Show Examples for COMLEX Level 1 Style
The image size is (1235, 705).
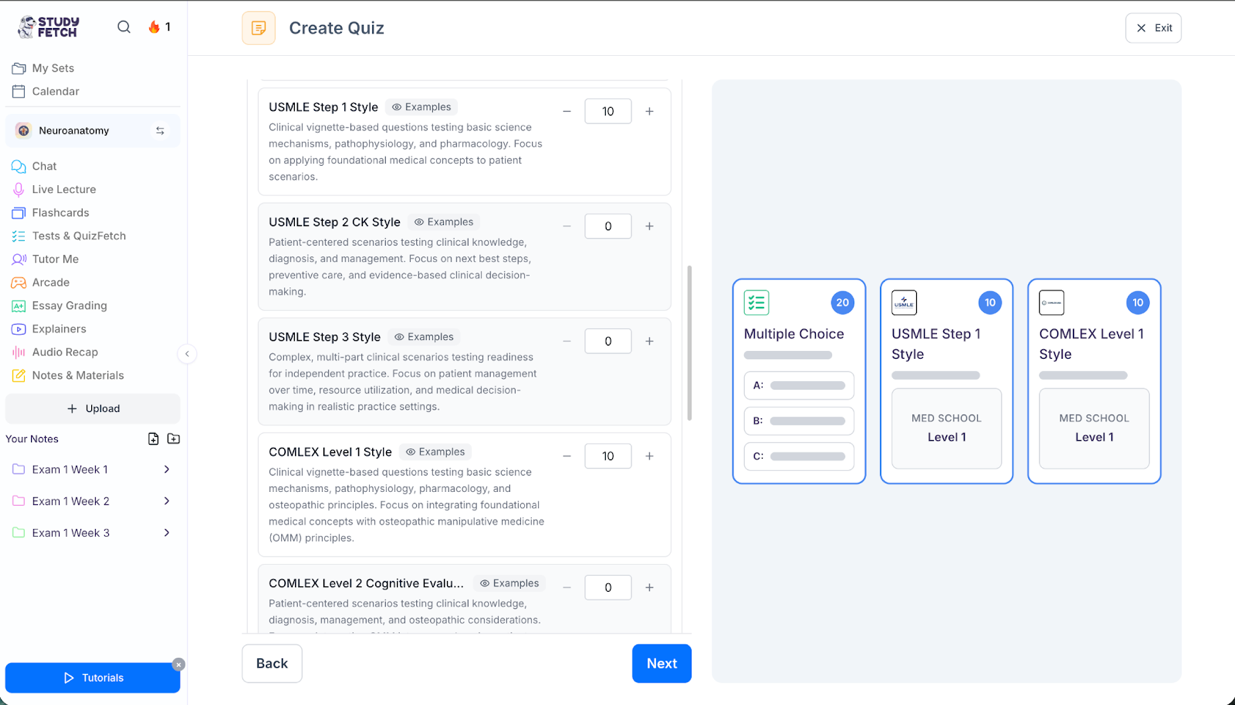[435, 452]
